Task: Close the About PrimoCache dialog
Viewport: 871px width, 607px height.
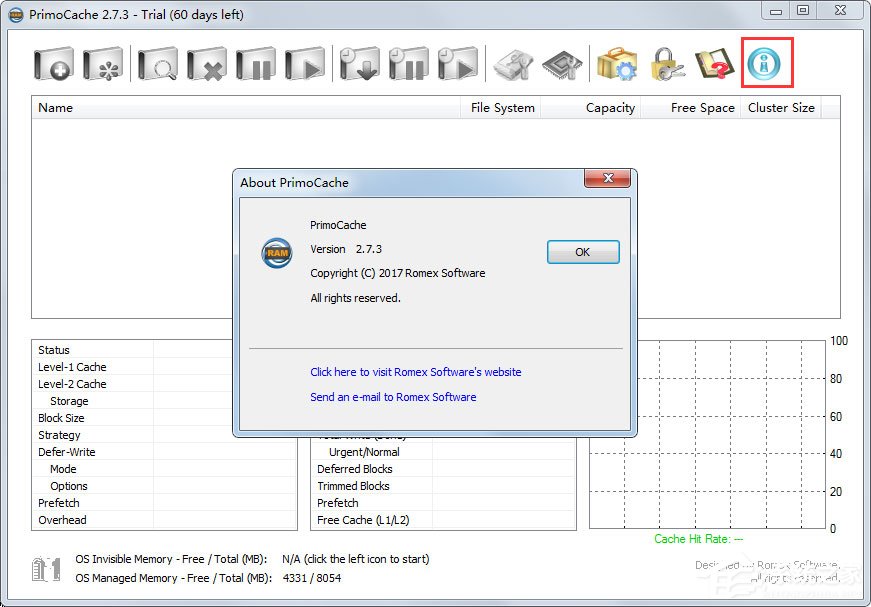Action: tap(606, 180)
